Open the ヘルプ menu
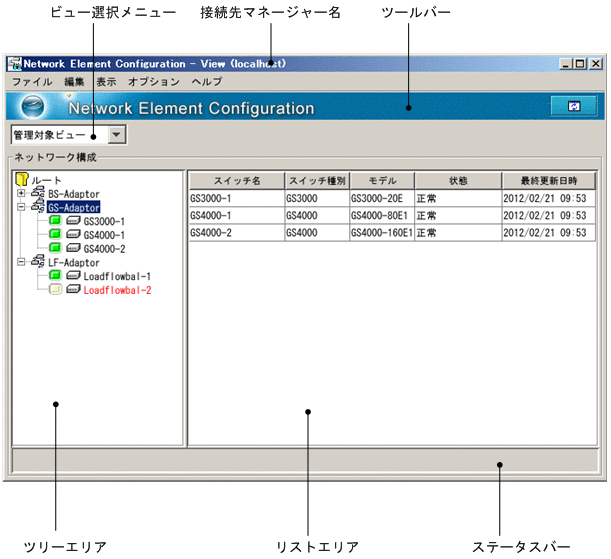This screenshot has height=559, width=611. tap(206, 81)
